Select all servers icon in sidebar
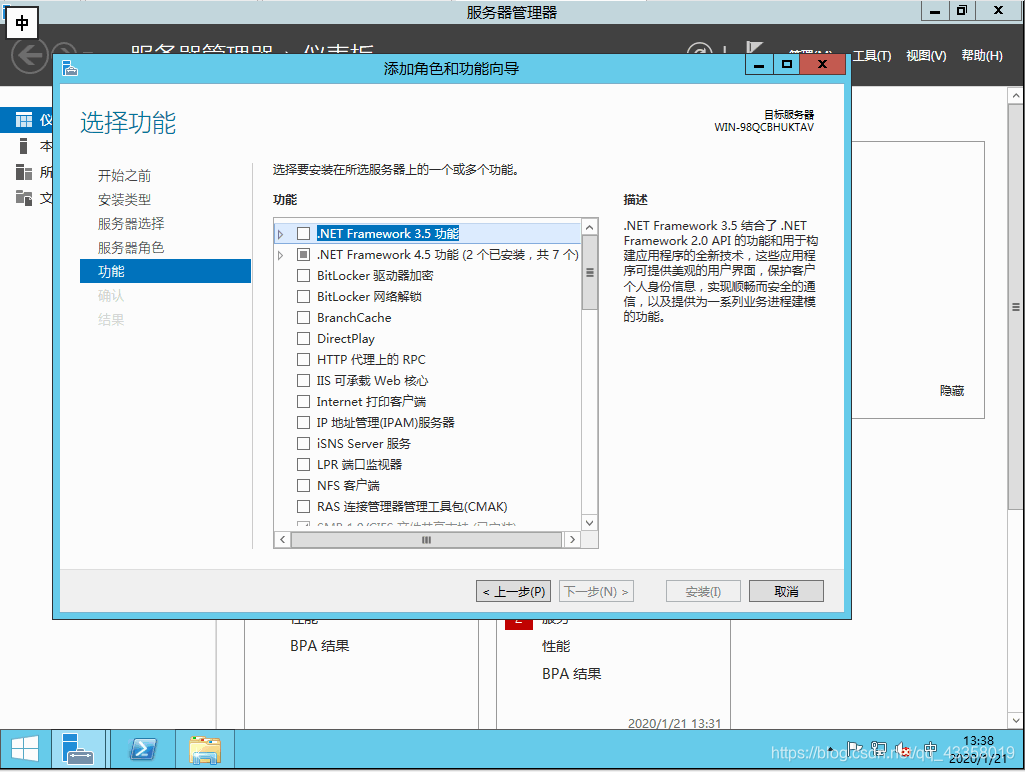Image resolution: width=1025 pixels, height=772 pixels. point(24,172)
